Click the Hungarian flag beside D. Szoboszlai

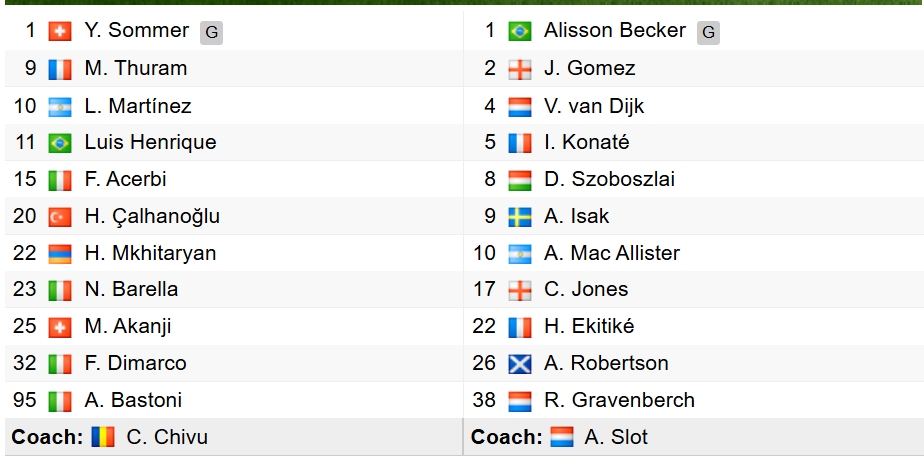click(x=520, y=180)
